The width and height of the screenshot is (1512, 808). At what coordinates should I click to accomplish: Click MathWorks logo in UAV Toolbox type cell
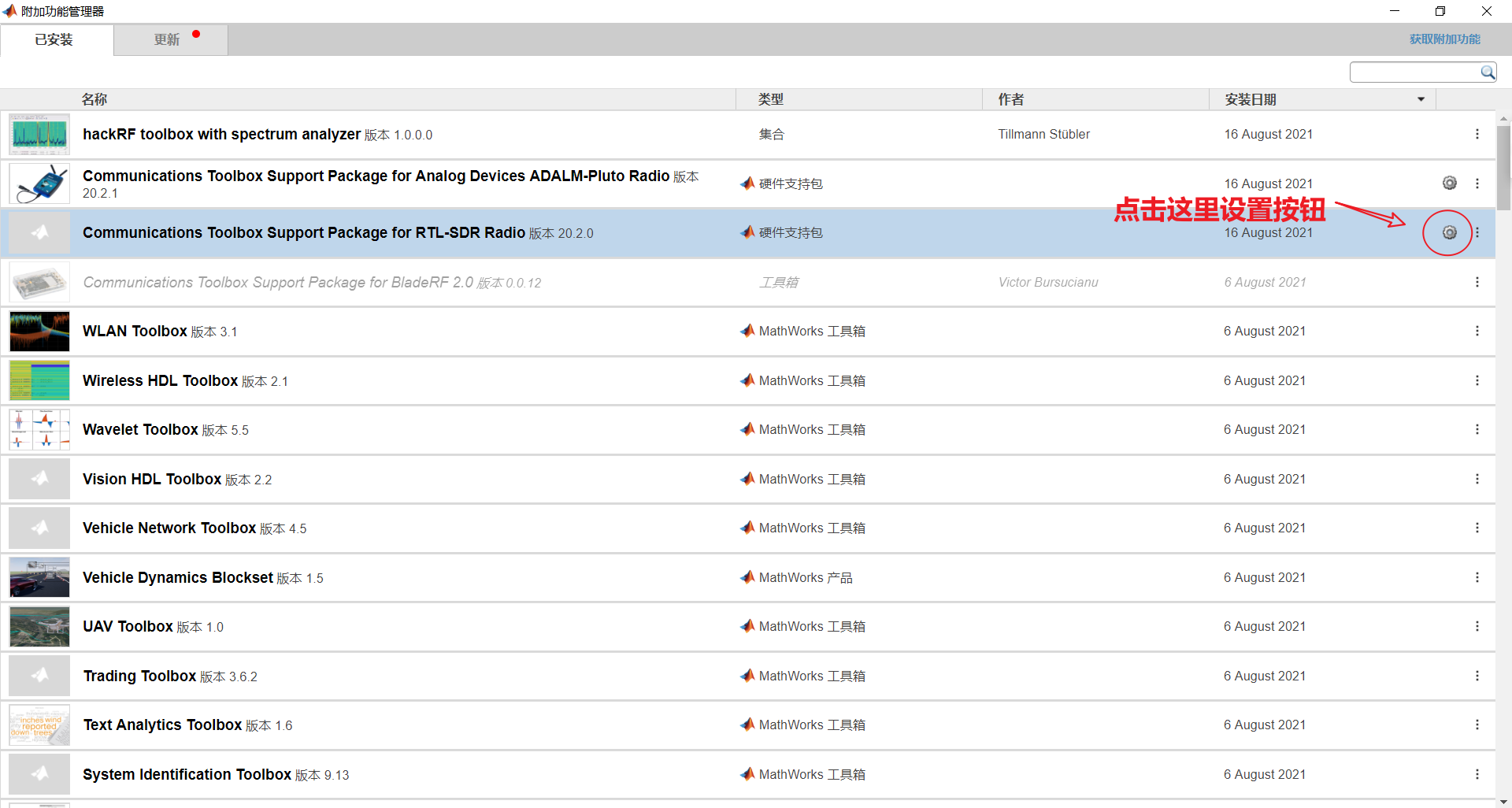747,626
